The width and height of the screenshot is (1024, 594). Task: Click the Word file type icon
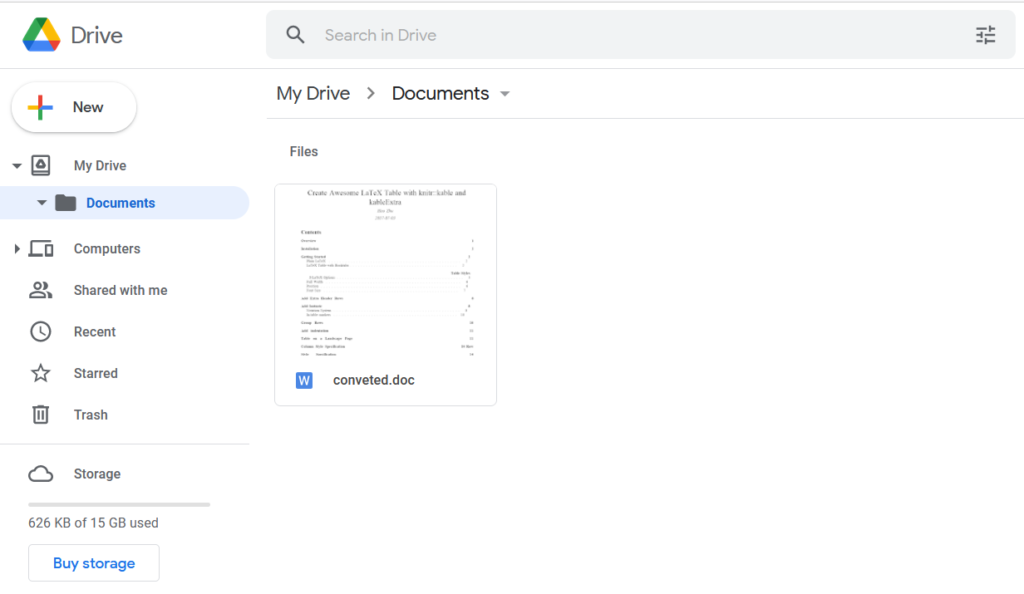click(305, 380)
